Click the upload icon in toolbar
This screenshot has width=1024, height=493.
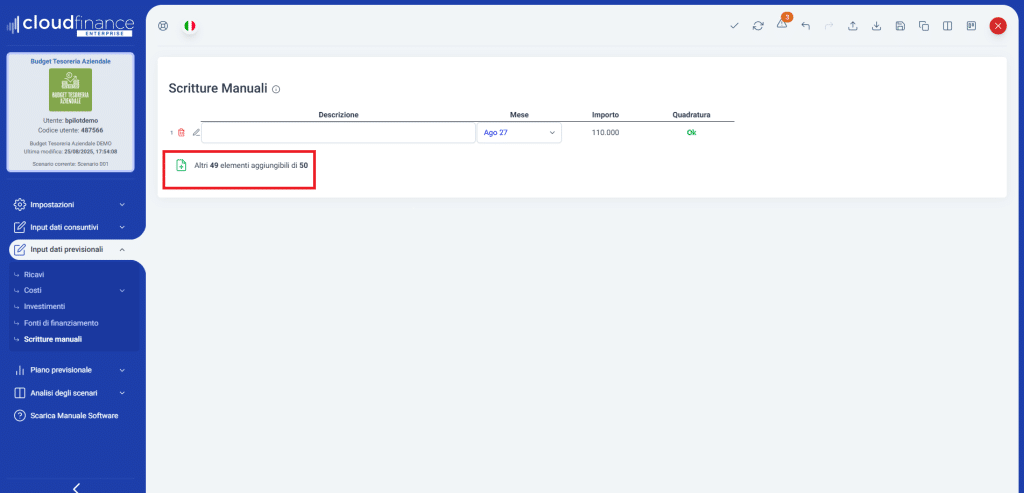point(853,26)
